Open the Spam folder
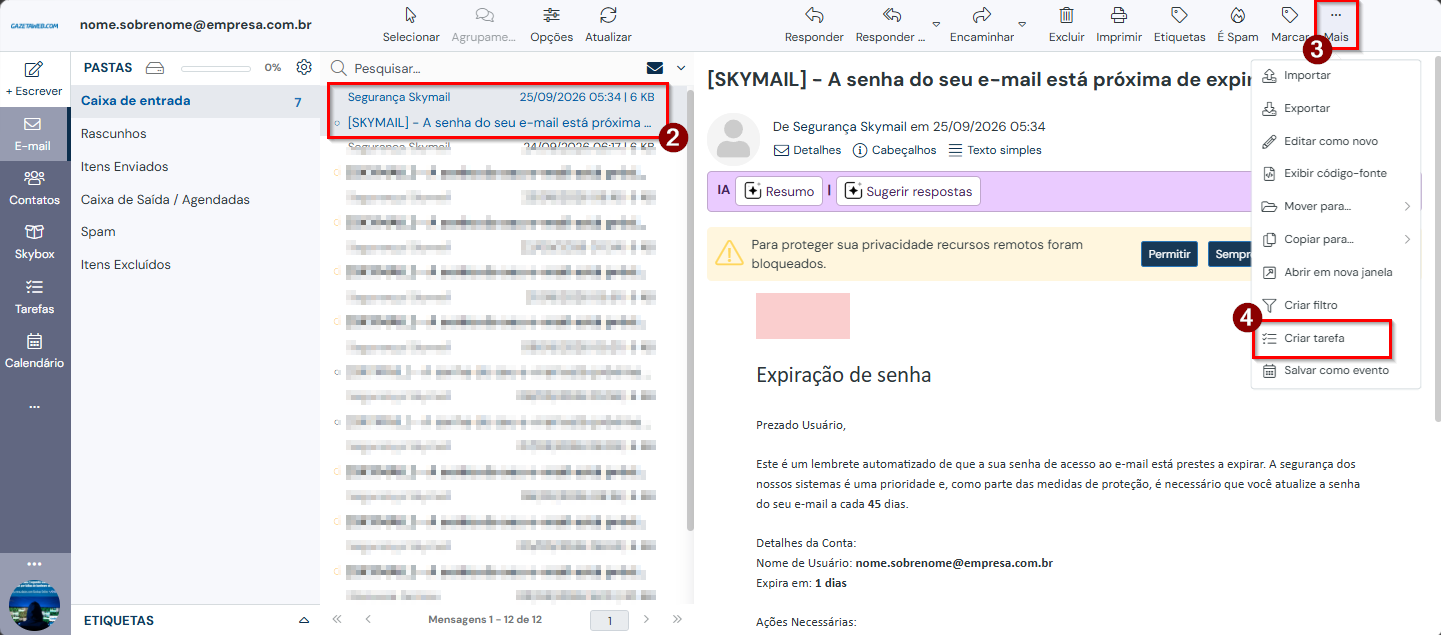The height and width of the screenshot is (635, 1441). click(x=195, y=232)
